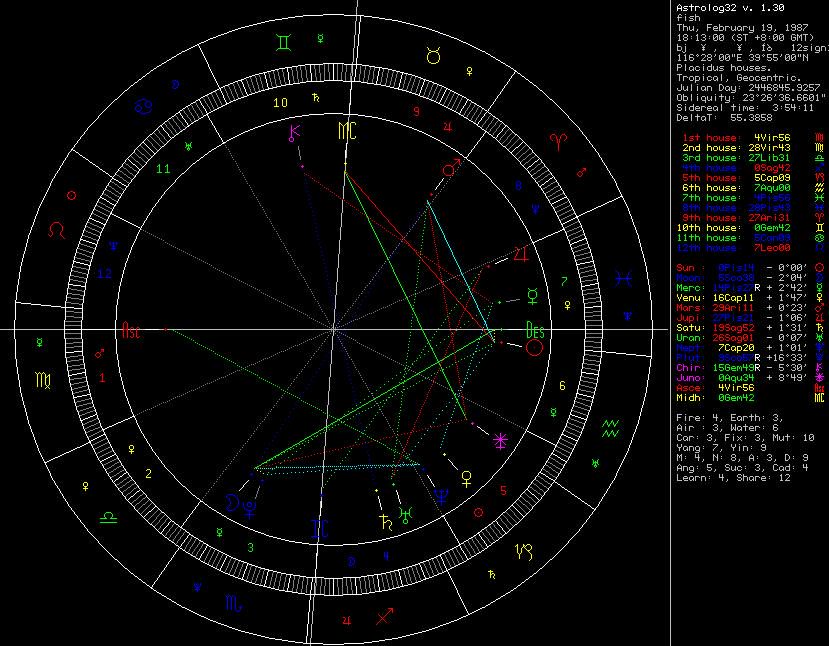The width and height of the screenshot is (829, 646).
Task: Select the Mars glyph inside the chart wheel
Action: [x=452, y=170]
